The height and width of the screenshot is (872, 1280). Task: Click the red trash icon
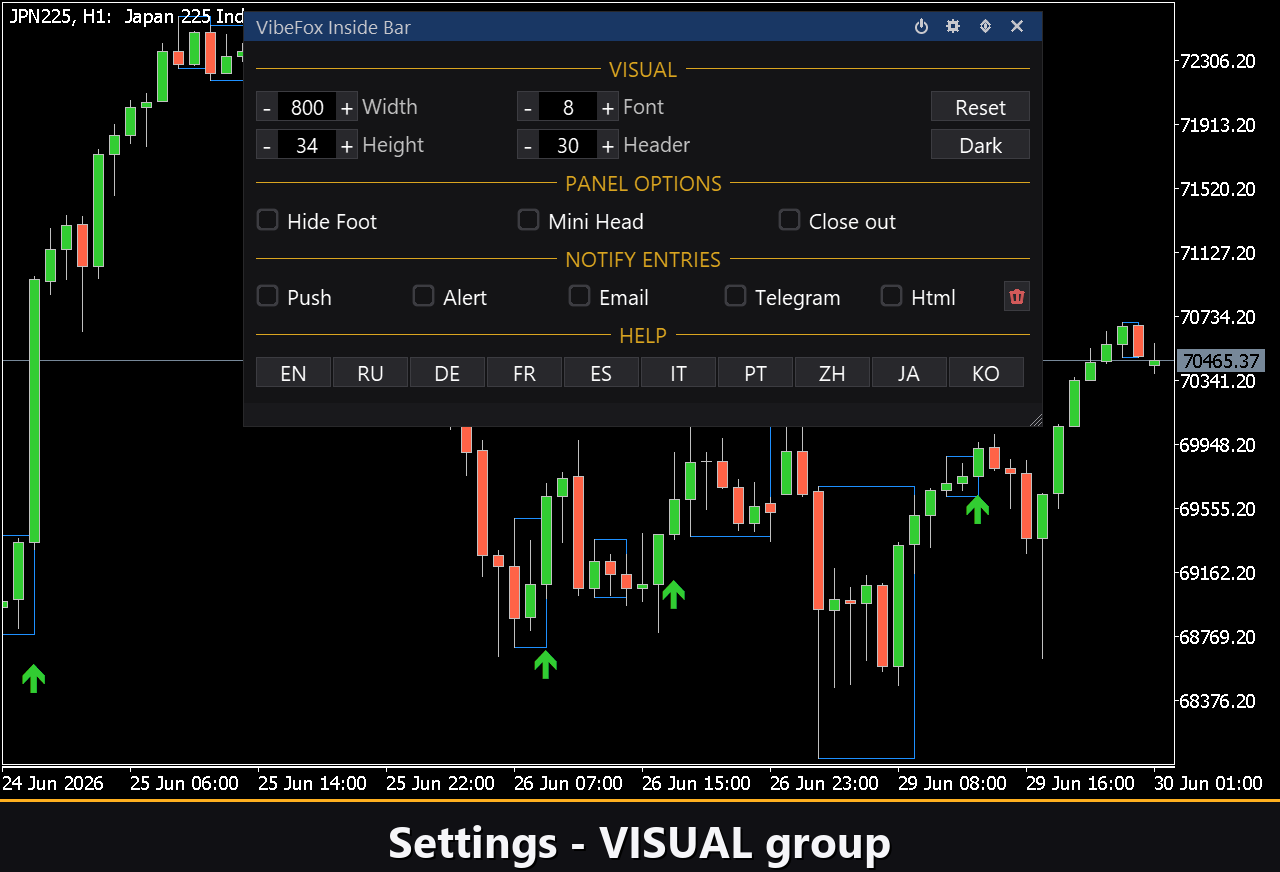(1017, 296)
